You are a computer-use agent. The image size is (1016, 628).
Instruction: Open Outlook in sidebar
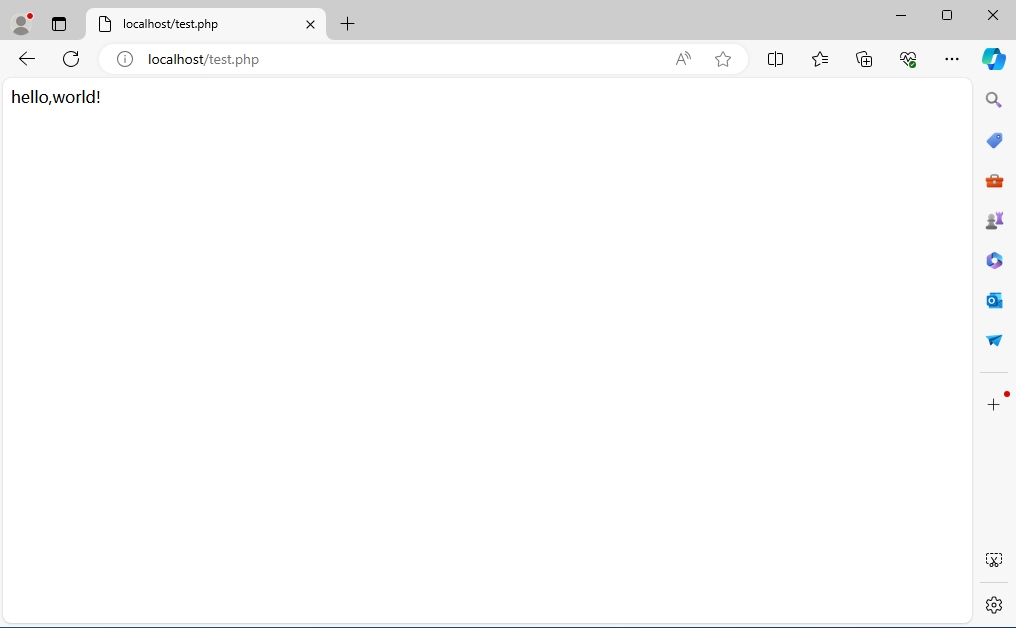point(994,301)
